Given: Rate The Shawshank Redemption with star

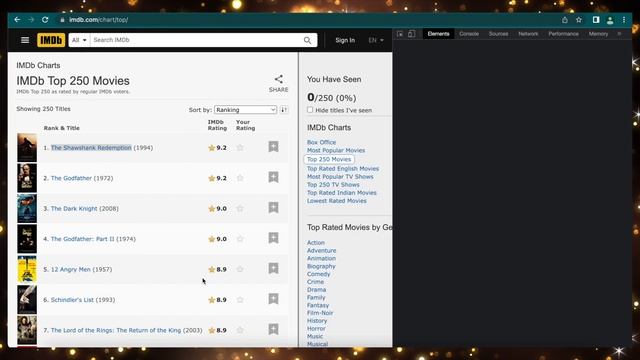Looking at the screenshot, I should coord(240,148).
